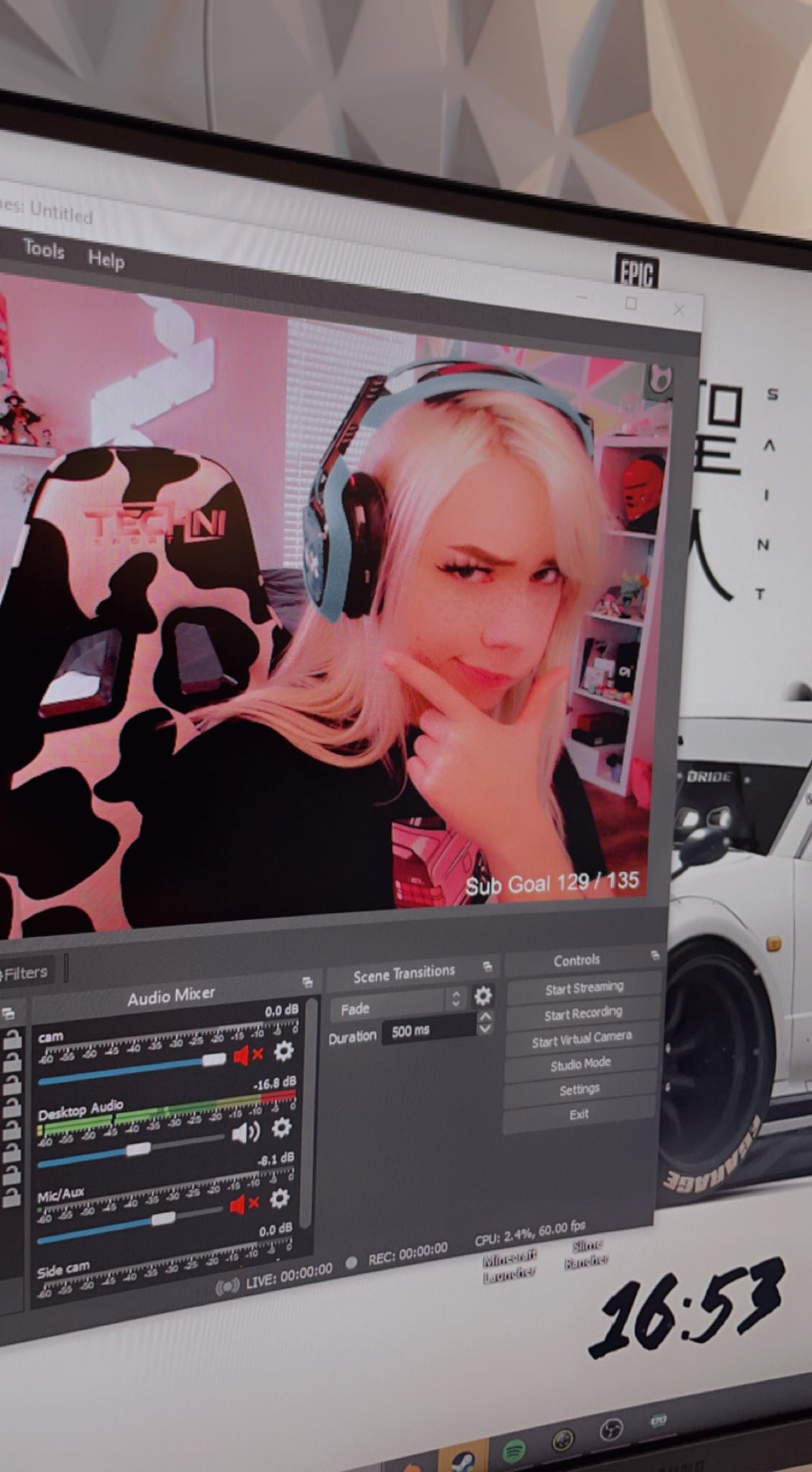Viewport: 812px width, 1472px height.
Task: Undock the Controls panel
Action: pos(655,955)
